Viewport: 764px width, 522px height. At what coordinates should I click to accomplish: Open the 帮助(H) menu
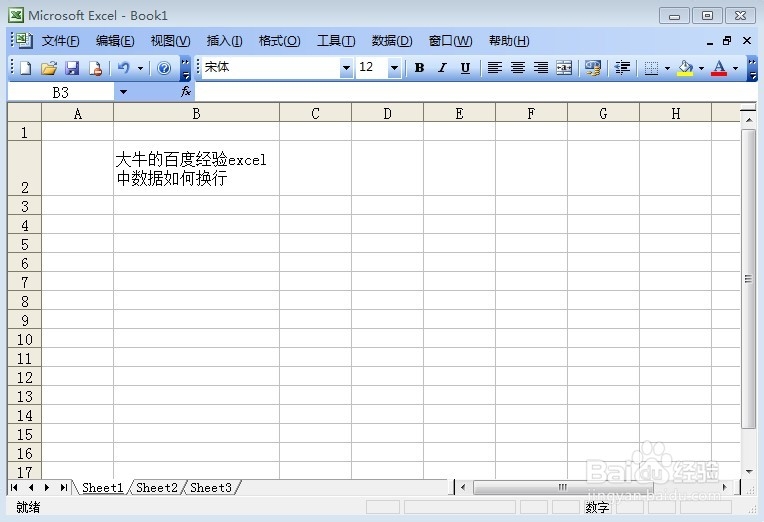pos(509,41)
